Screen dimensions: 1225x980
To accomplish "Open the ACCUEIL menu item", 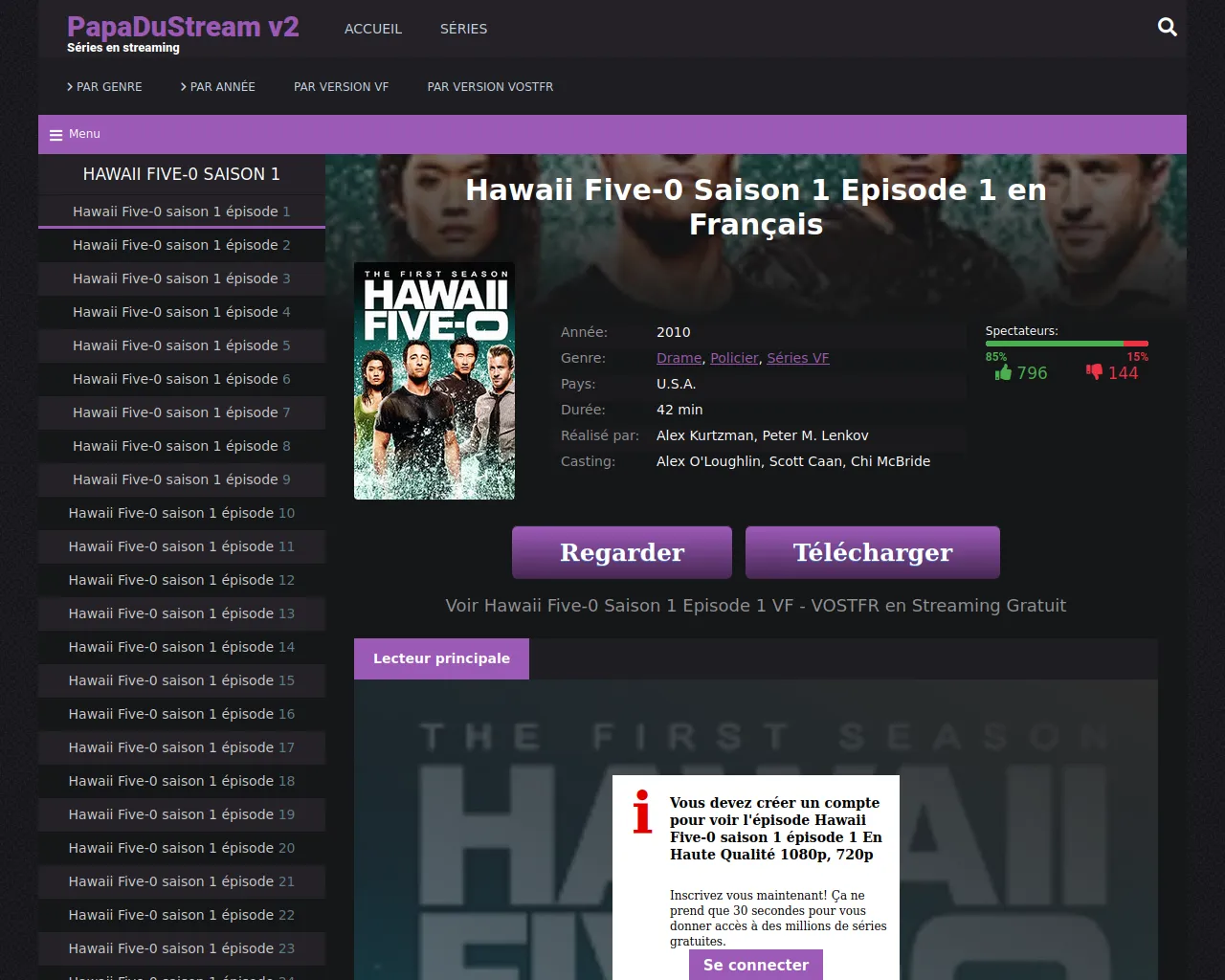I will point(373,29).
